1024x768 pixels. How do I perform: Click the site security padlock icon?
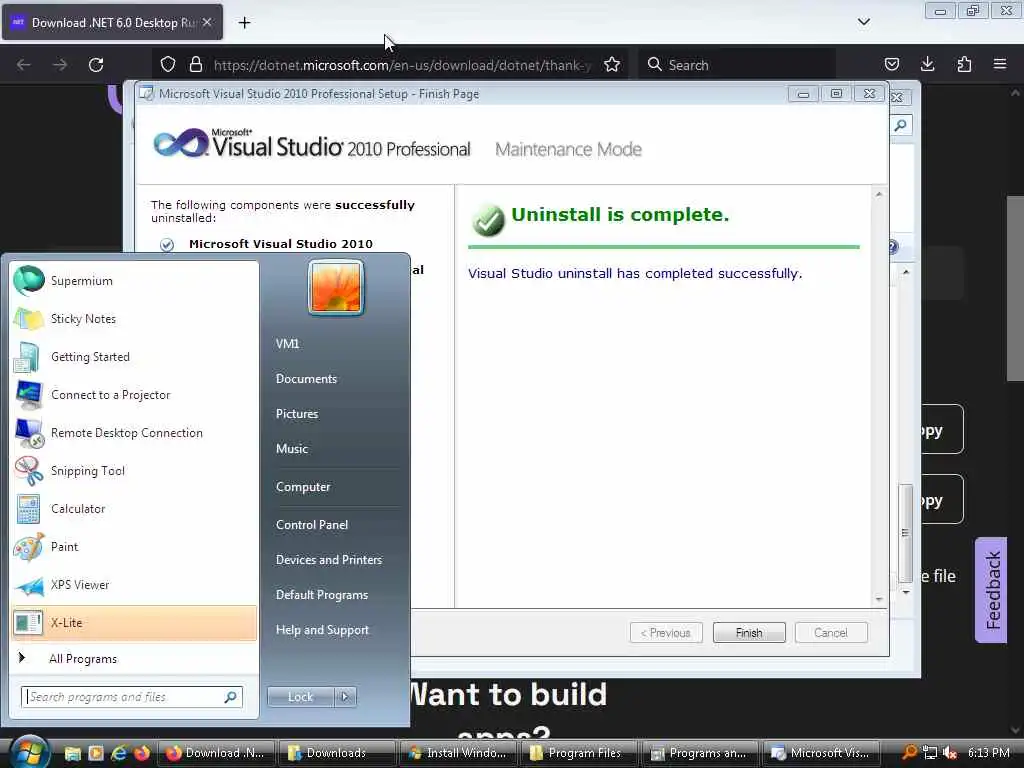tap(195, 65)
